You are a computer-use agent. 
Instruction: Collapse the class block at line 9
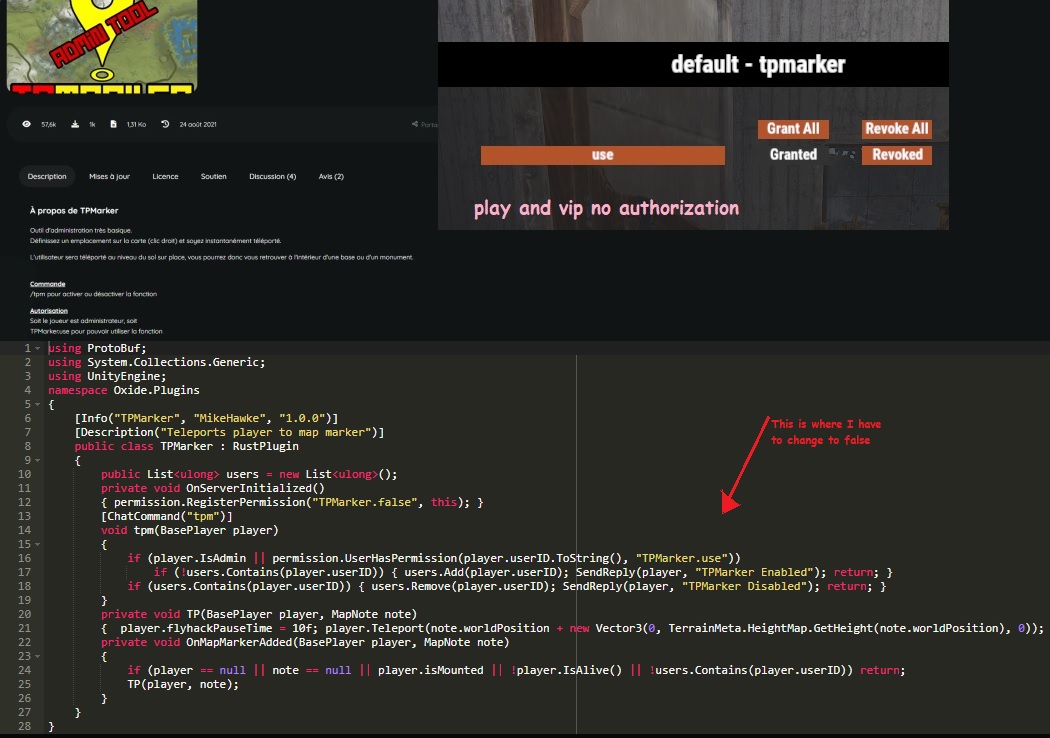coord(38,460)
